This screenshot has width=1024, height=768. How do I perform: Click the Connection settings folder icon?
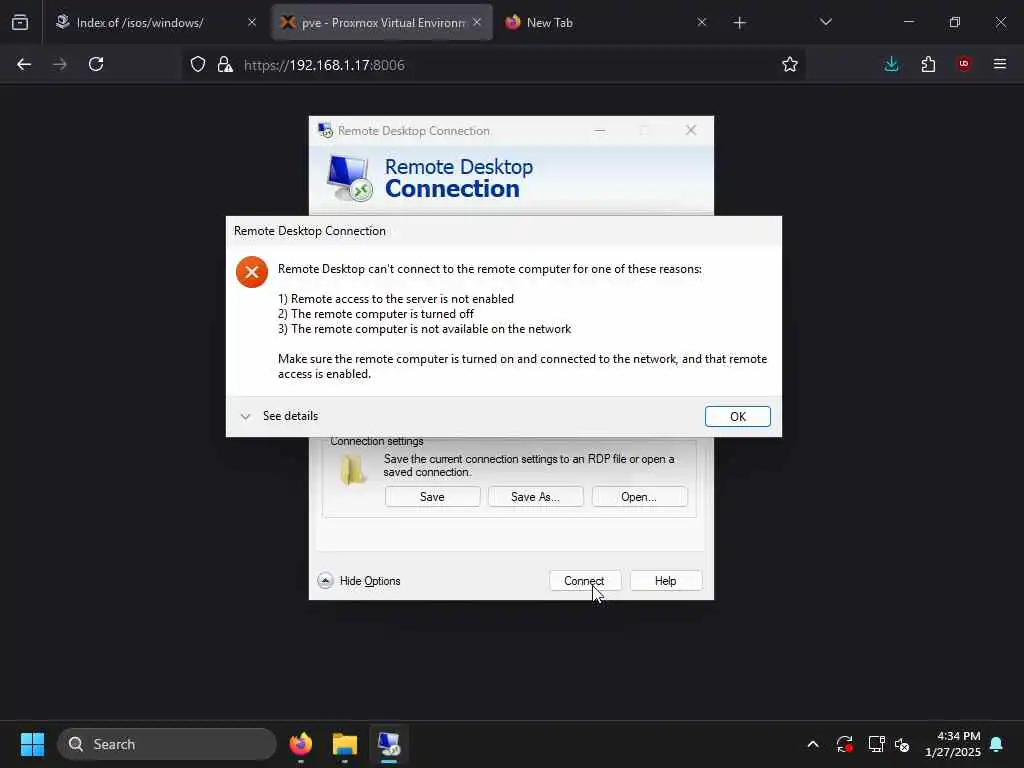click(353, 470)
